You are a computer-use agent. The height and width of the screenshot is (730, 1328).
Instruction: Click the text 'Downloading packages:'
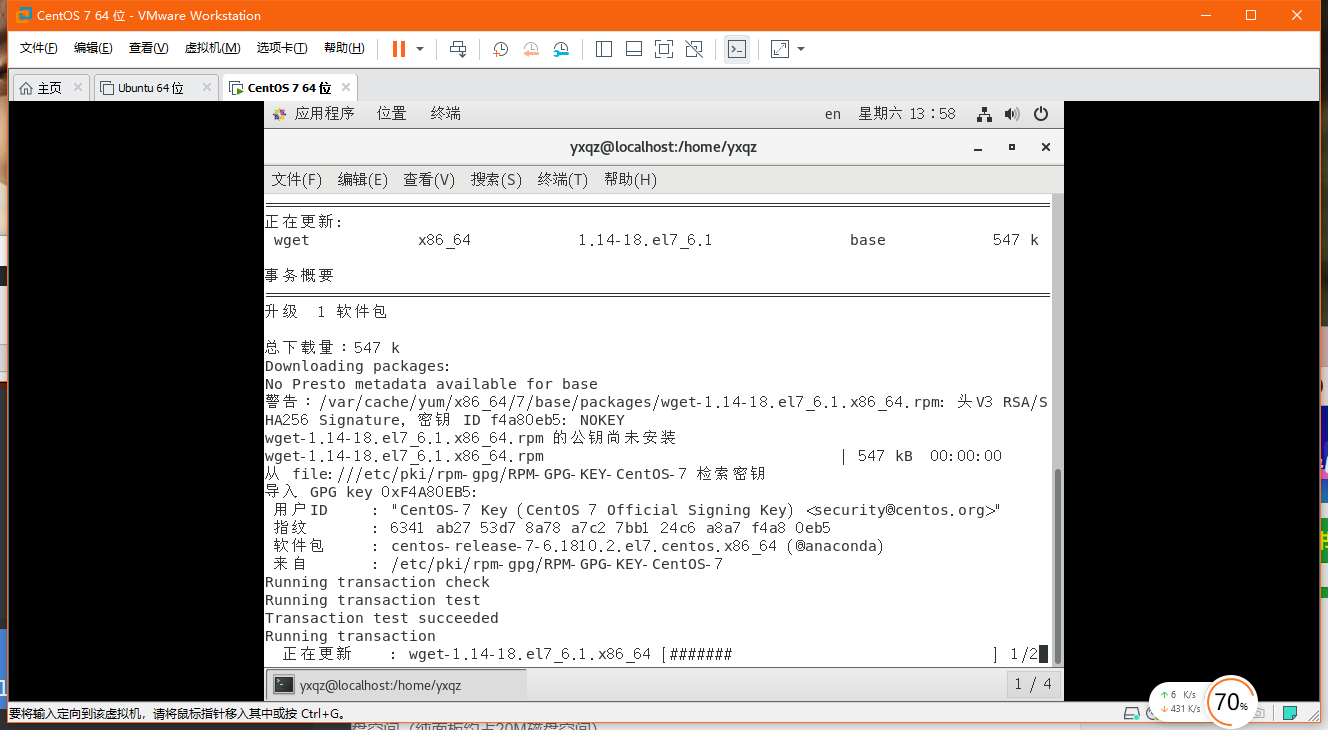click(x=358, y=366)
